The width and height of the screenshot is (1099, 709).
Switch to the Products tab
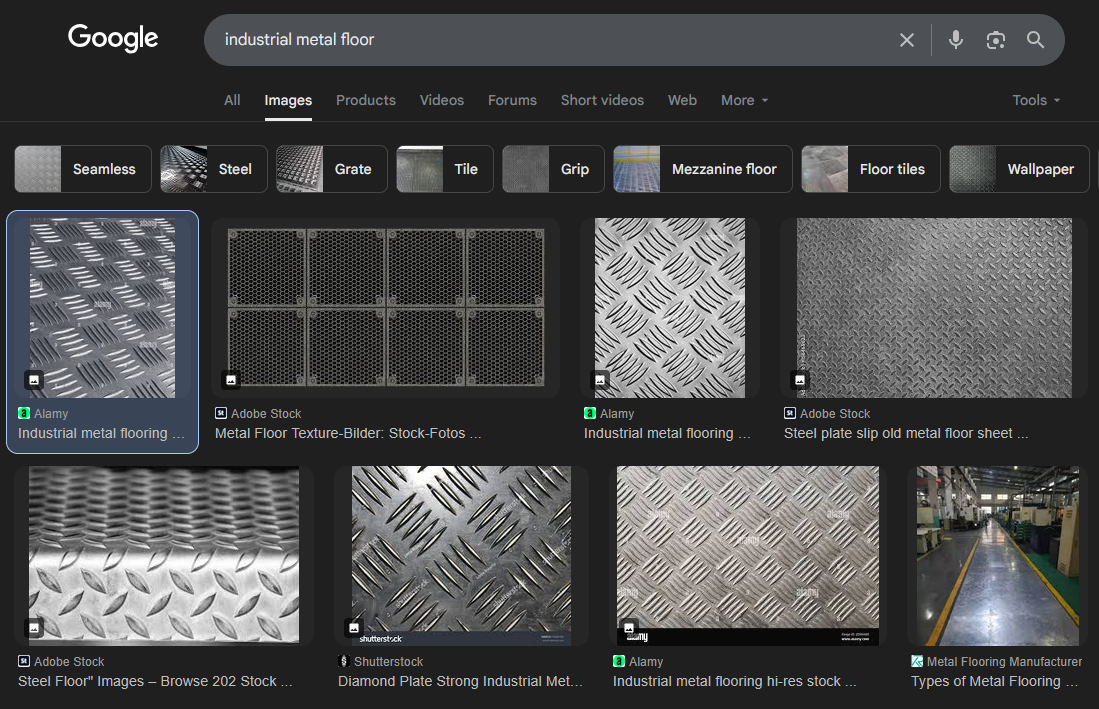click(x=366, y=100)
